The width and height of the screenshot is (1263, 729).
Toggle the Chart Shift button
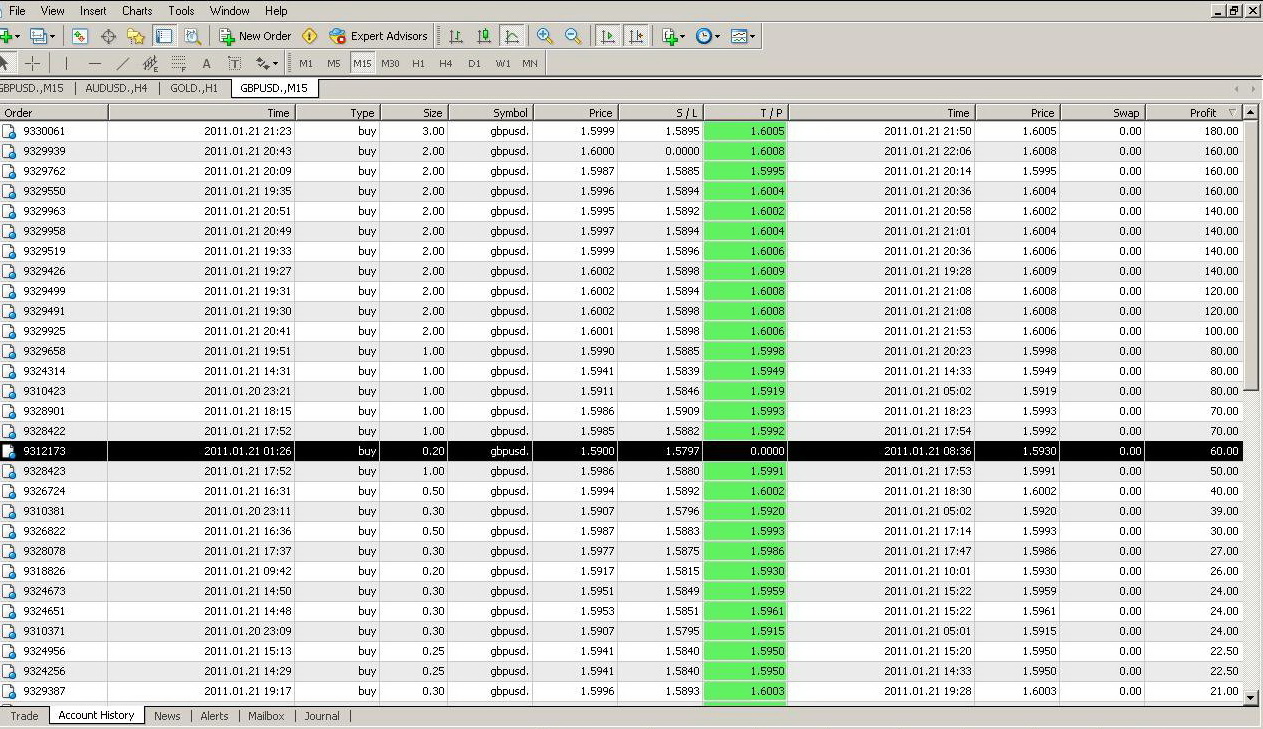635,36
